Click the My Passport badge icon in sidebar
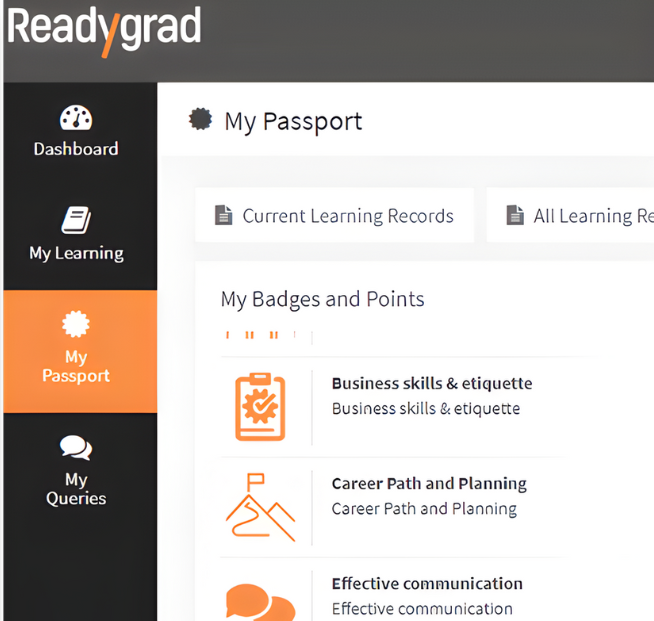 tap(76, 323)
